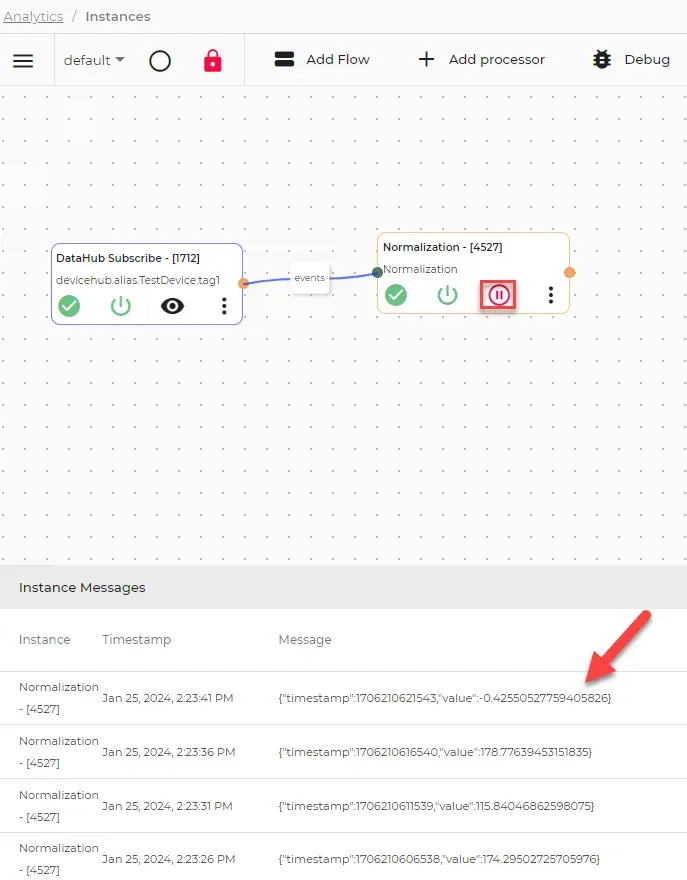
Task: Click the Timestamp column header
Action: pyautogui.click(x=136, y=640)
